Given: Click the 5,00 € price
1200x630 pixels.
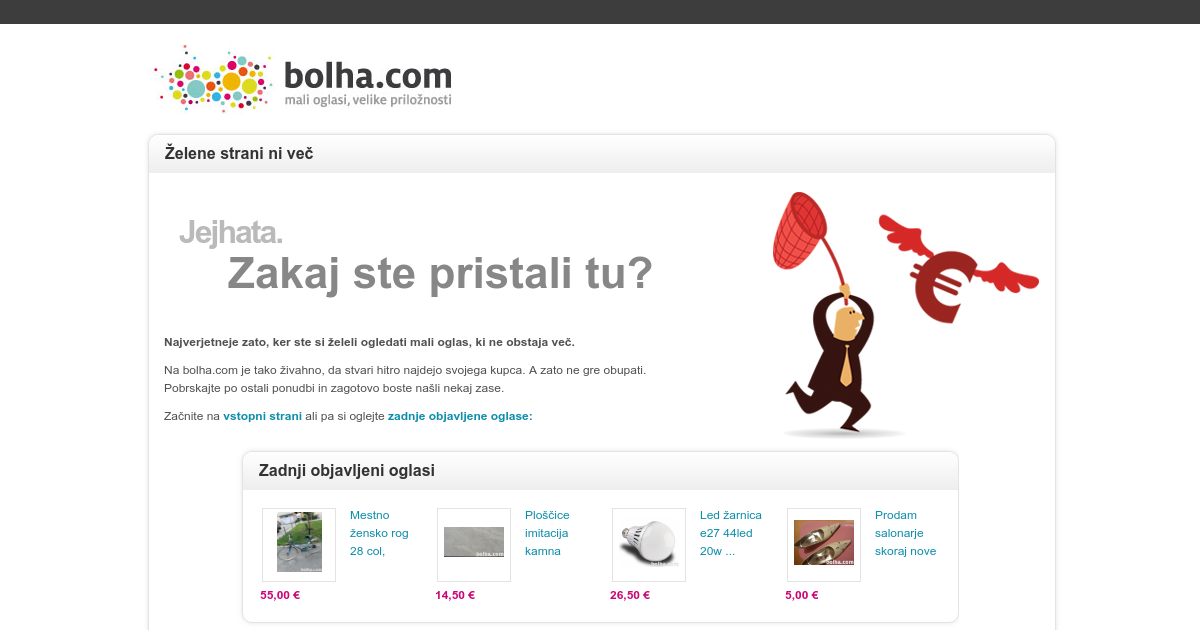Looking at the screenshot, I should [x=802, y=595].
